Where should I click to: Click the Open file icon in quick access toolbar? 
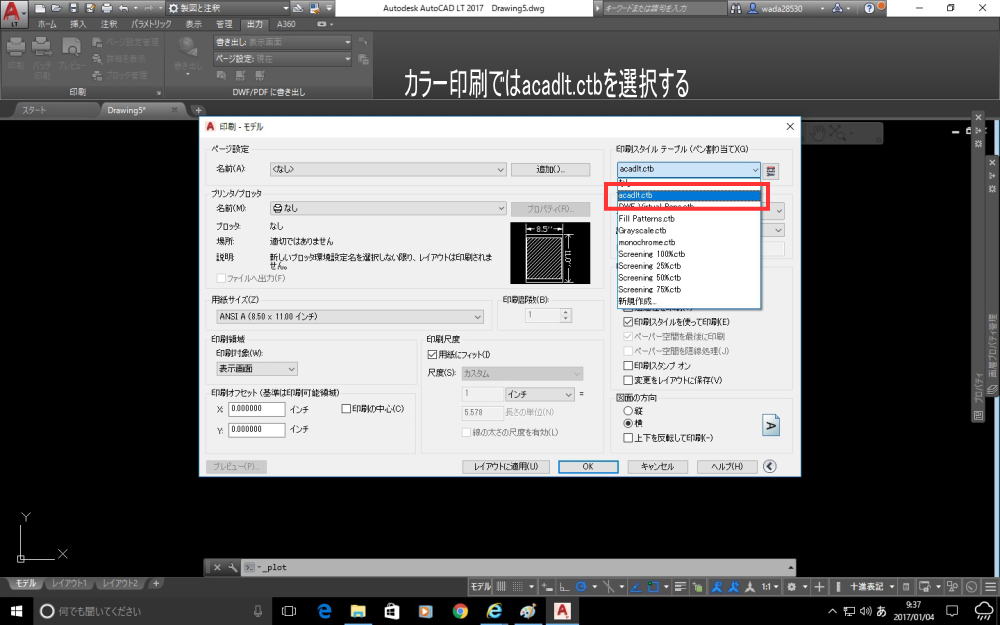click(x=57, y=8)
